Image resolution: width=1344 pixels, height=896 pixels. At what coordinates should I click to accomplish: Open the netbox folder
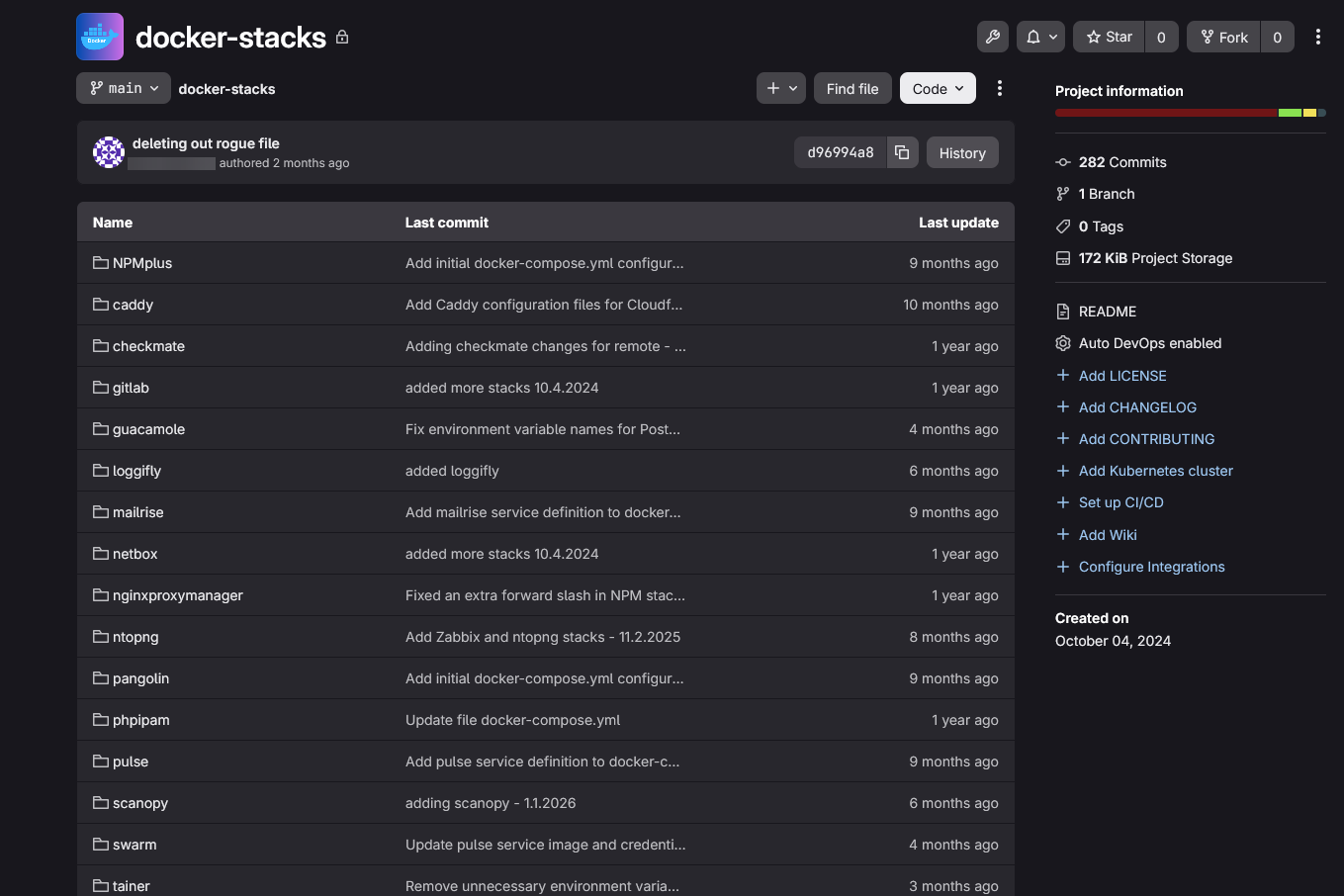coord(134,554)
